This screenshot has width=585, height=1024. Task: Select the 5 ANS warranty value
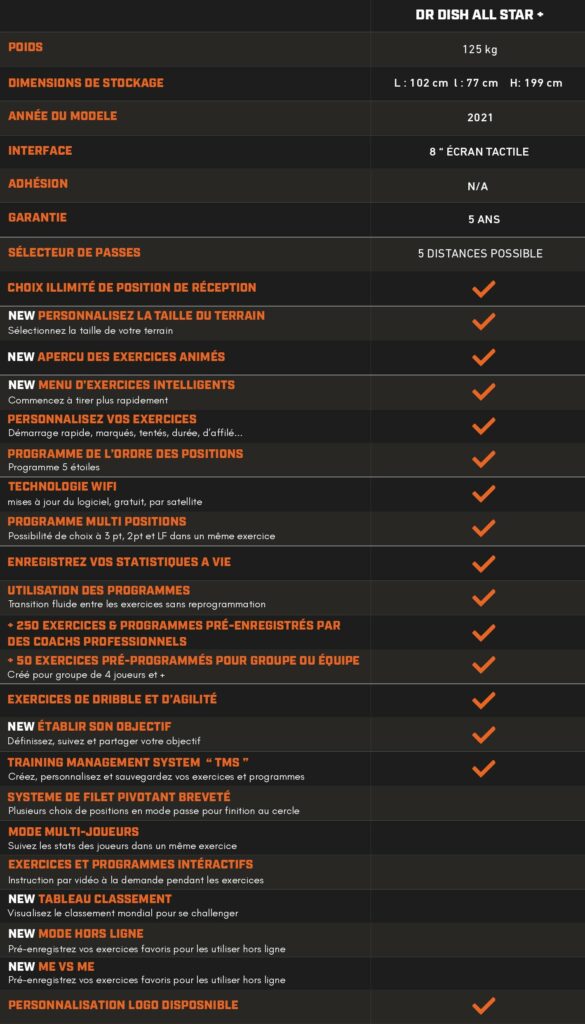pos(484,219)
